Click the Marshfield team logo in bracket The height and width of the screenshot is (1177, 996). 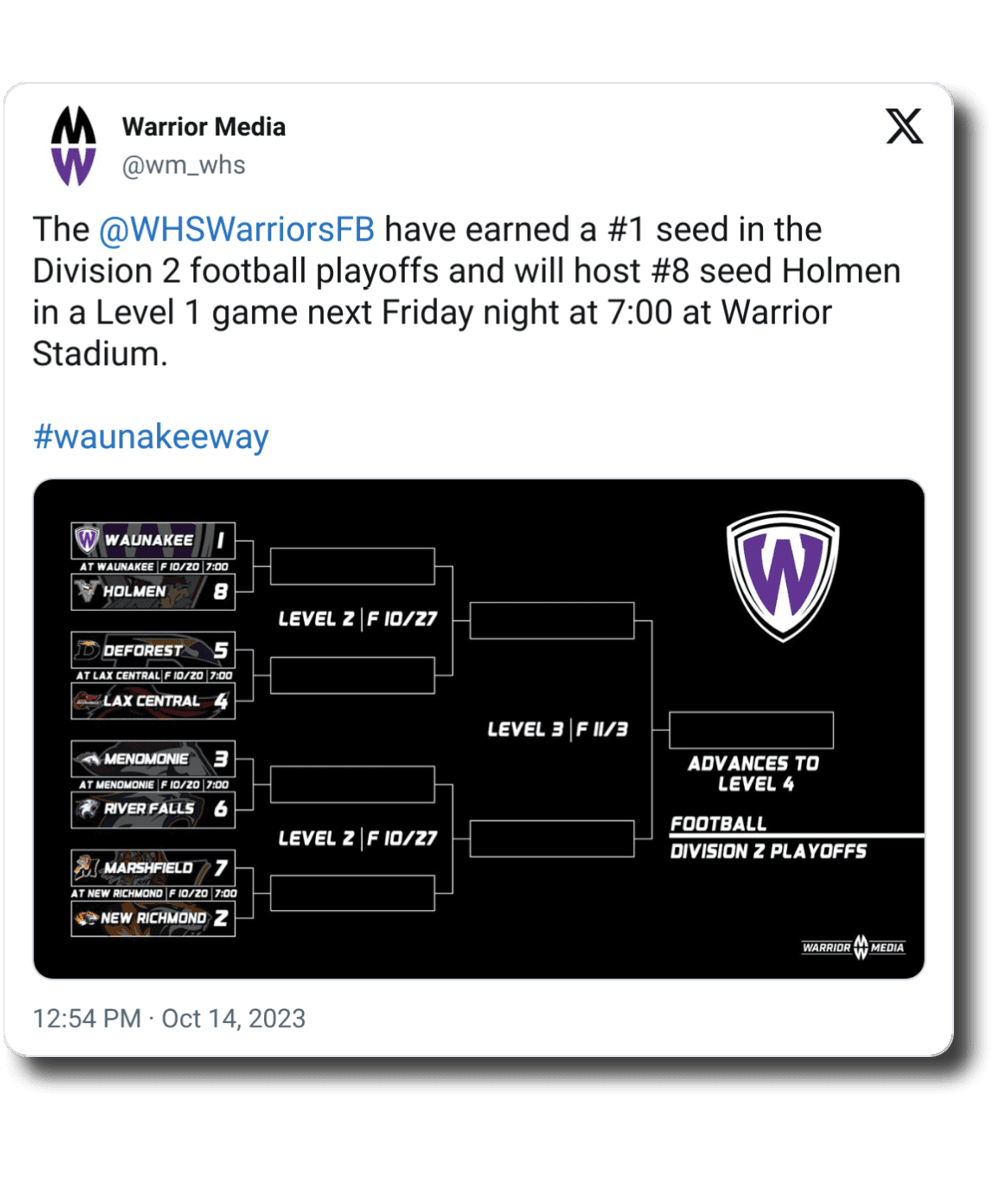point(87,868)
